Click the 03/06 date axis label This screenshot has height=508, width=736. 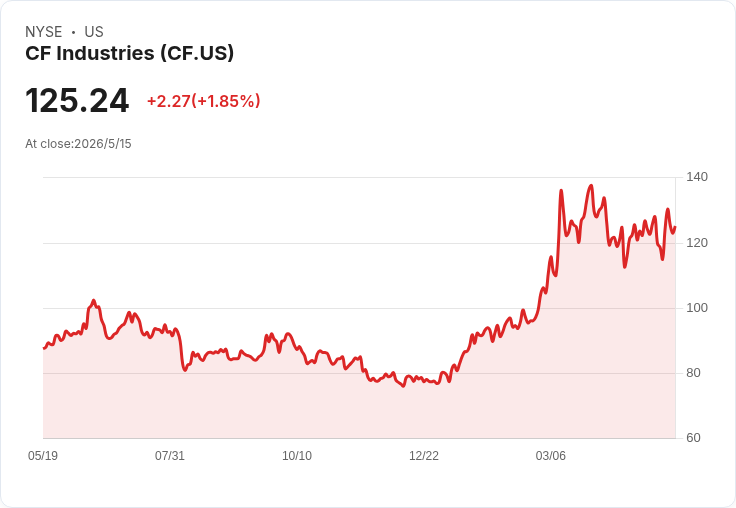click(551, 455)
